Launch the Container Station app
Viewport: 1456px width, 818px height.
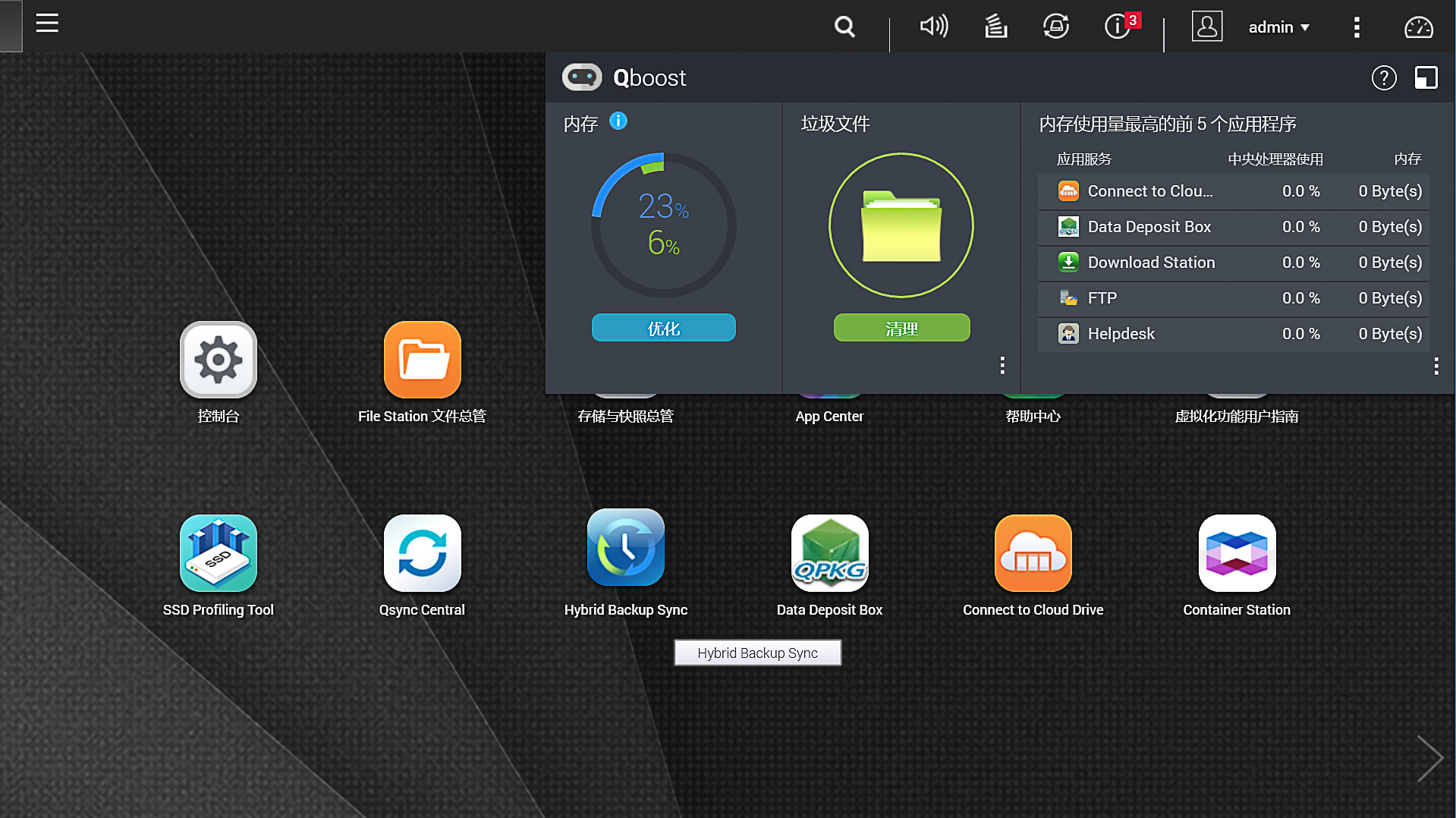point(1237,553)
